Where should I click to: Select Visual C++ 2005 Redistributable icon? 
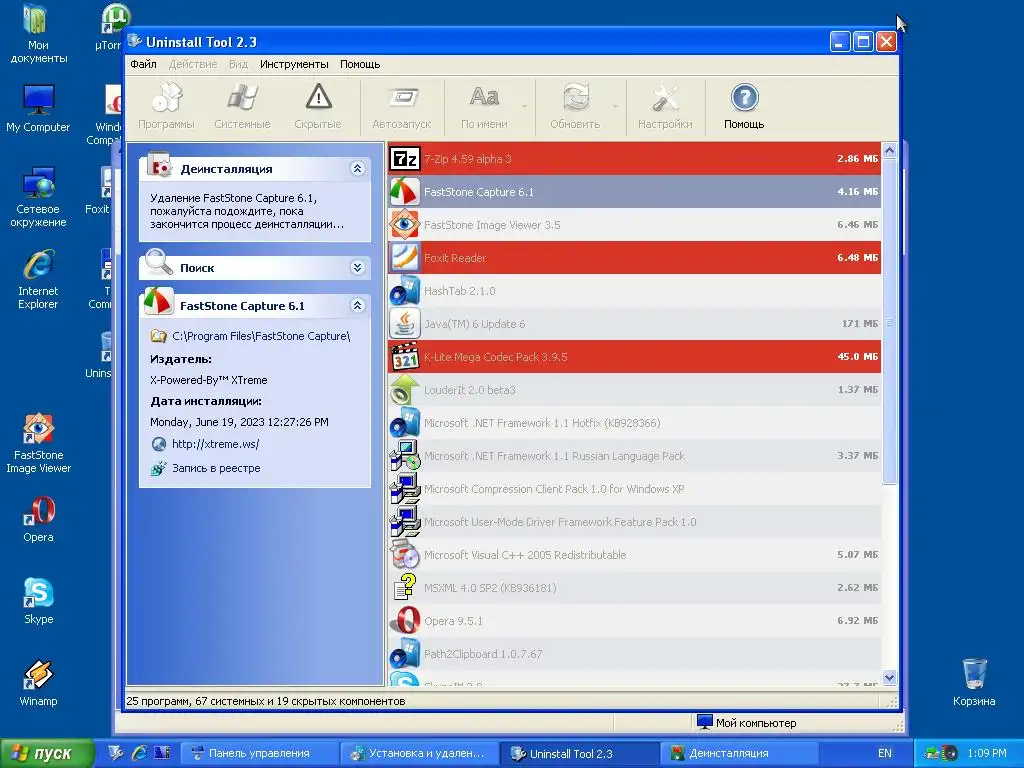coord(405,554)
